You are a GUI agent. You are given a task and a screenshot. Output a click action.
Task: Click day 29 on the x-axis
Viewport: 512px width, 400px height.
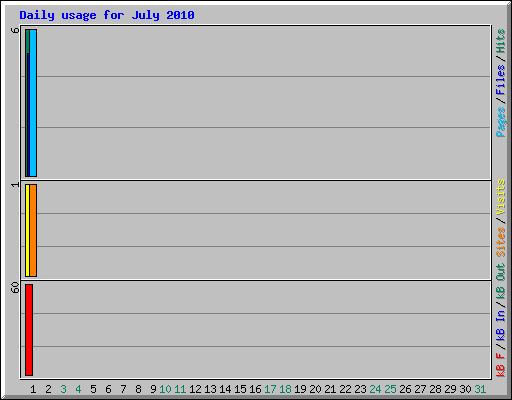[450, 389]
